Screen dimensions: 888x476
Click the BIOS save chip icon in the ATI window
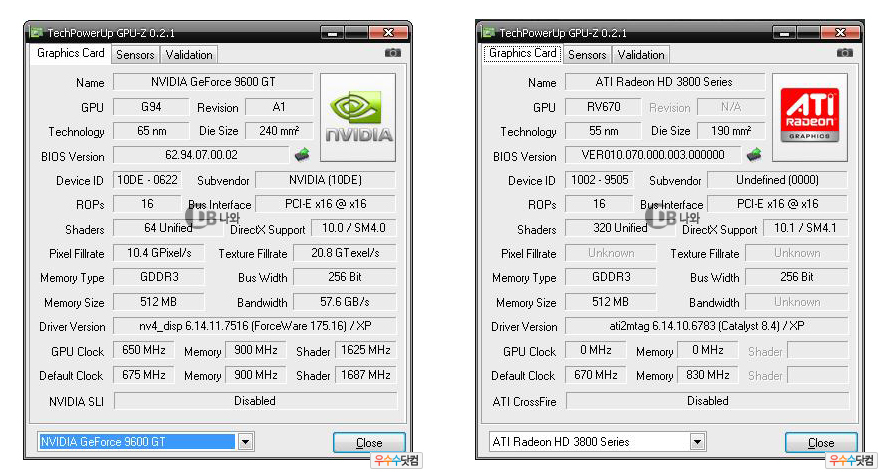click(x=754, y=154)
